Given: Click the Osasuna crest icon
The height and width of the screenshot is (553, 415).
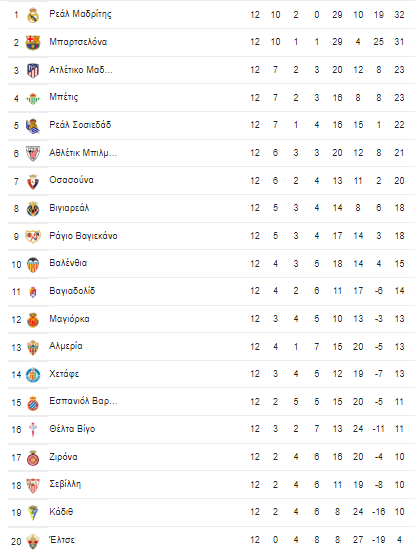Looking at the screenshot, I should (x=33, y=181).
